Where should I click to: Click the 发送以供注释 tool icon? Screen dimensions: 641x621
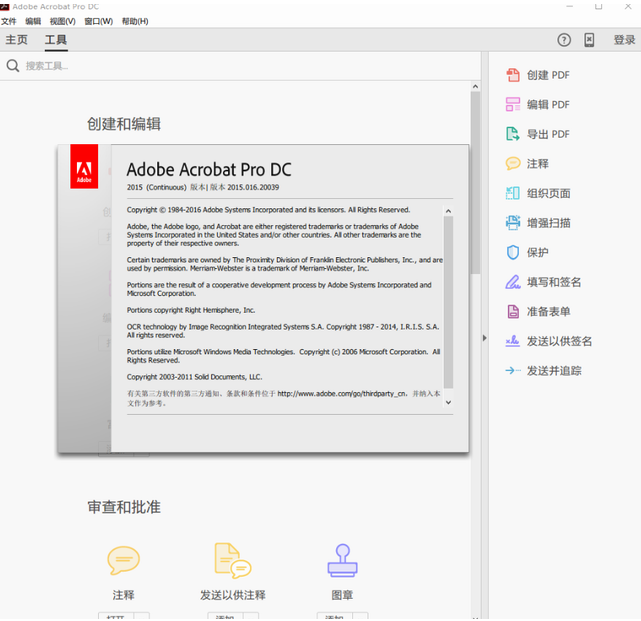point(233,560)
